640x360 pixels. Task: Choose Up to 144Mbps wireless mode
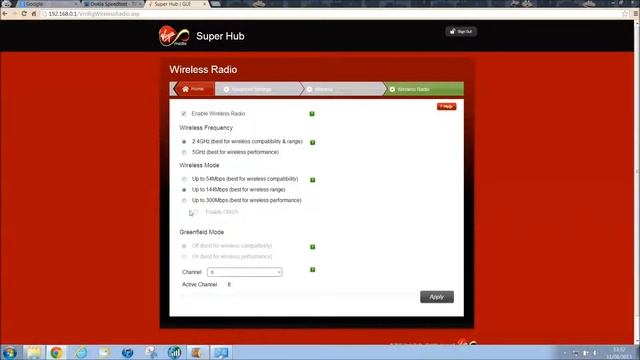(184, 190)
